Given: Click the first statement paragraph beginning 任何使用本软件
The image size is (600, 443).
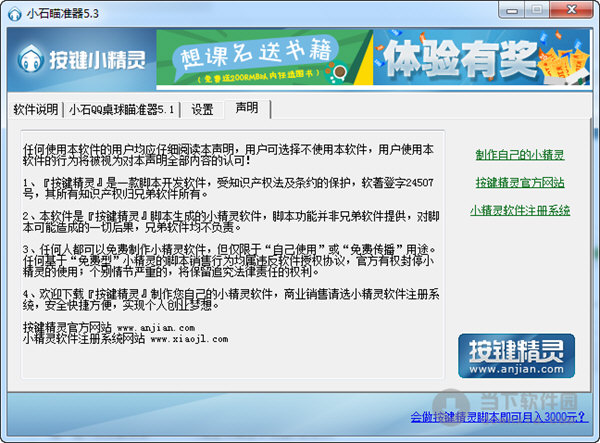Looking at the screenshot, I should click(228, 155).
